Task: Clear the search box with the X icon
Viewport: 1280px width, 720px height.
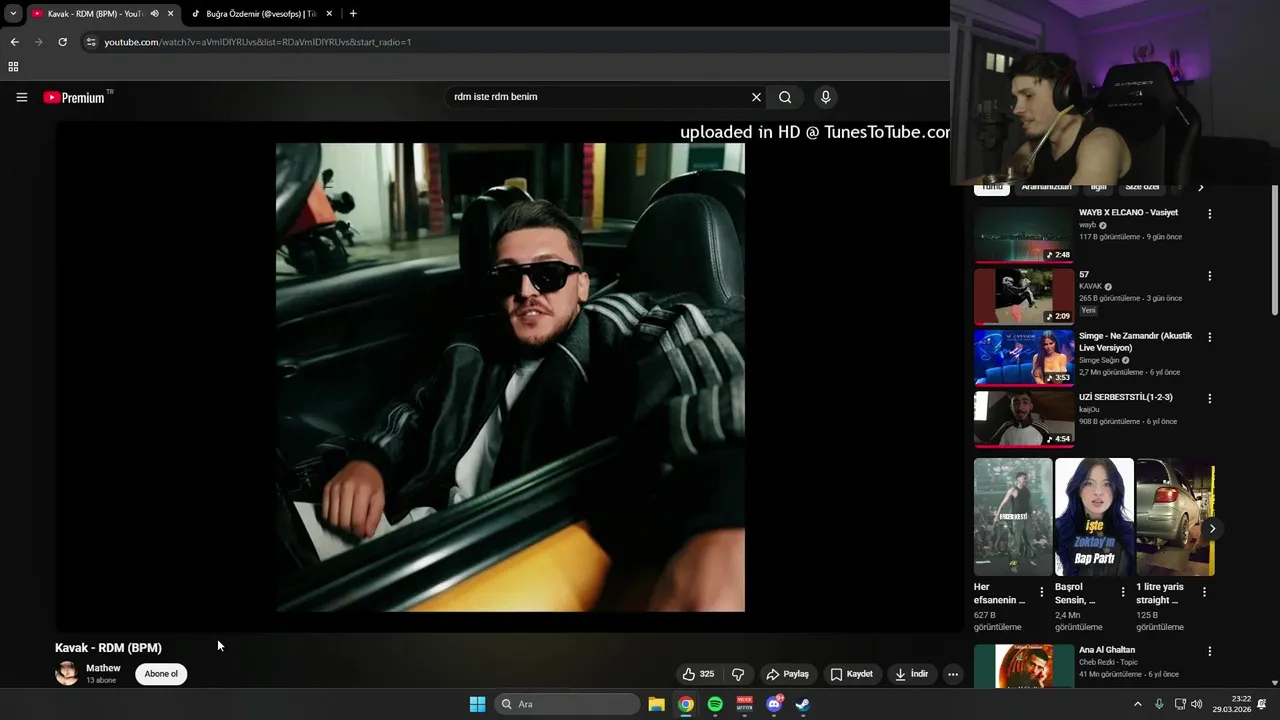Action: point(756,97)
